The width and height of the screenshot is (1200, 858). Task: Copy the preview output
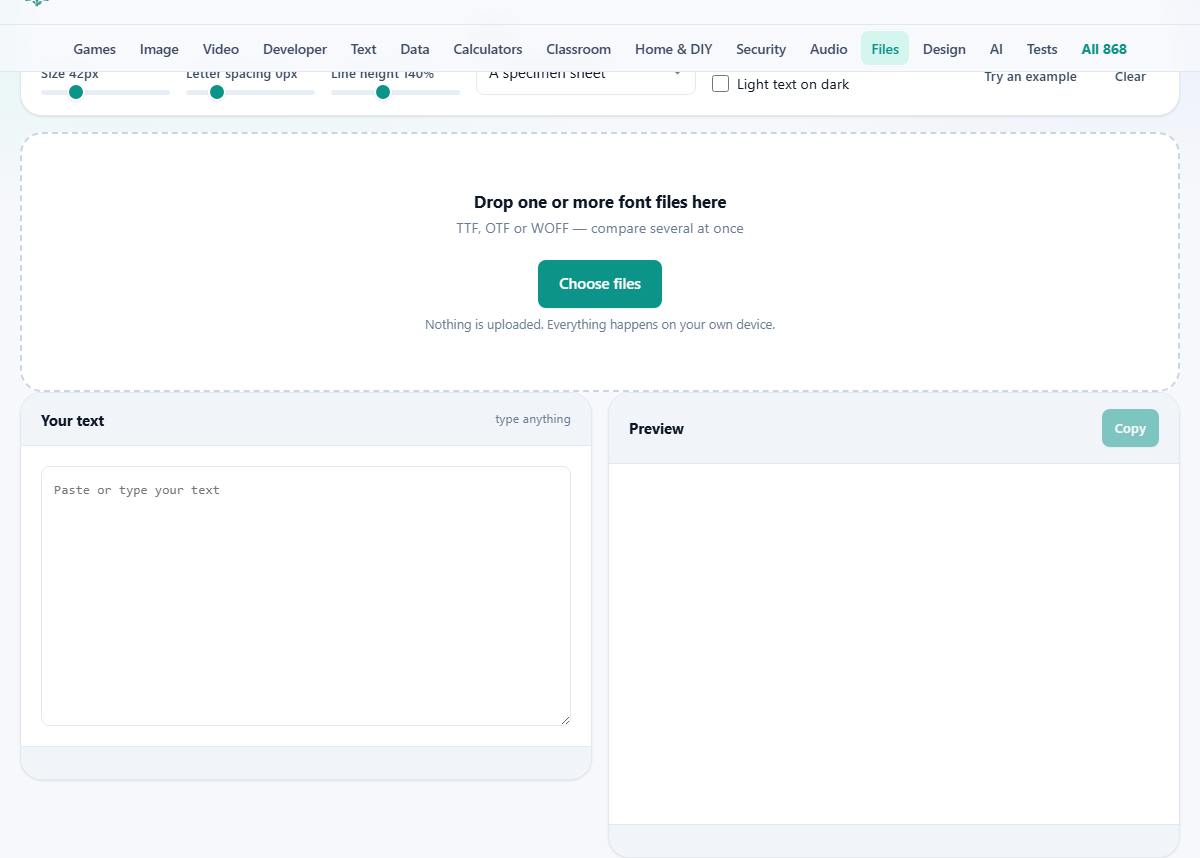pyautogui.click(x=1130, y=428)
